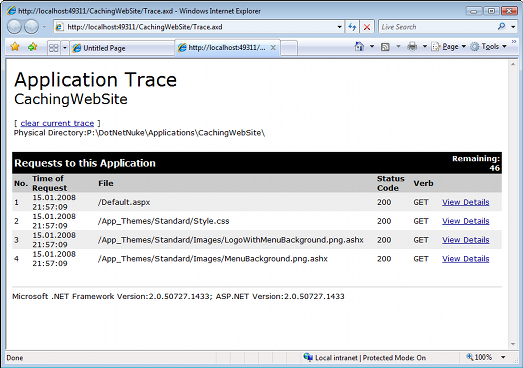The height and width of the screenshot is (368, 523).
Task: Maximize the Internet Explorer window
Action: pos(491,11)
